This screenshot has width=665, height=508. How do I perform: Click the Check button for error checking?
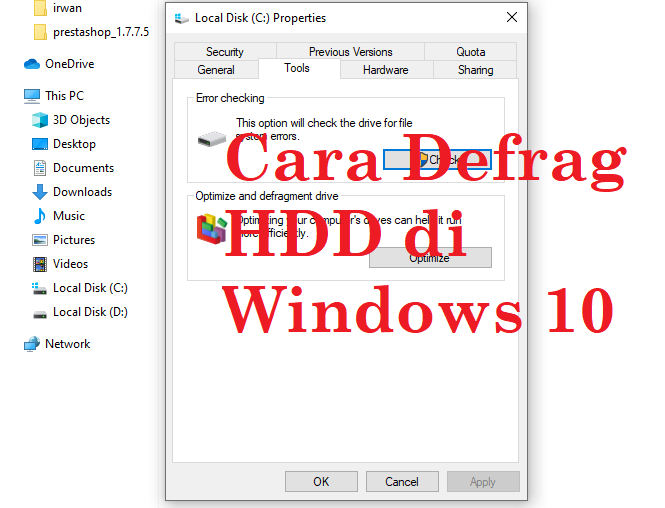(x=437, y=159)
